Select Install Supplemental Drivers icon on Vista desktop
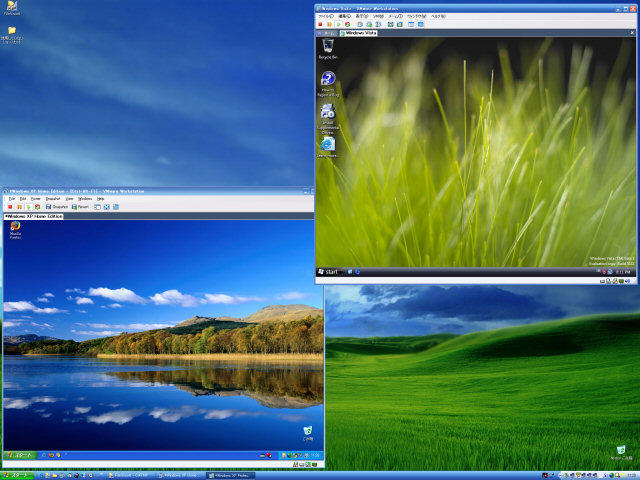The height and width of the screenshot is (480, 640). tap(328, 119)
